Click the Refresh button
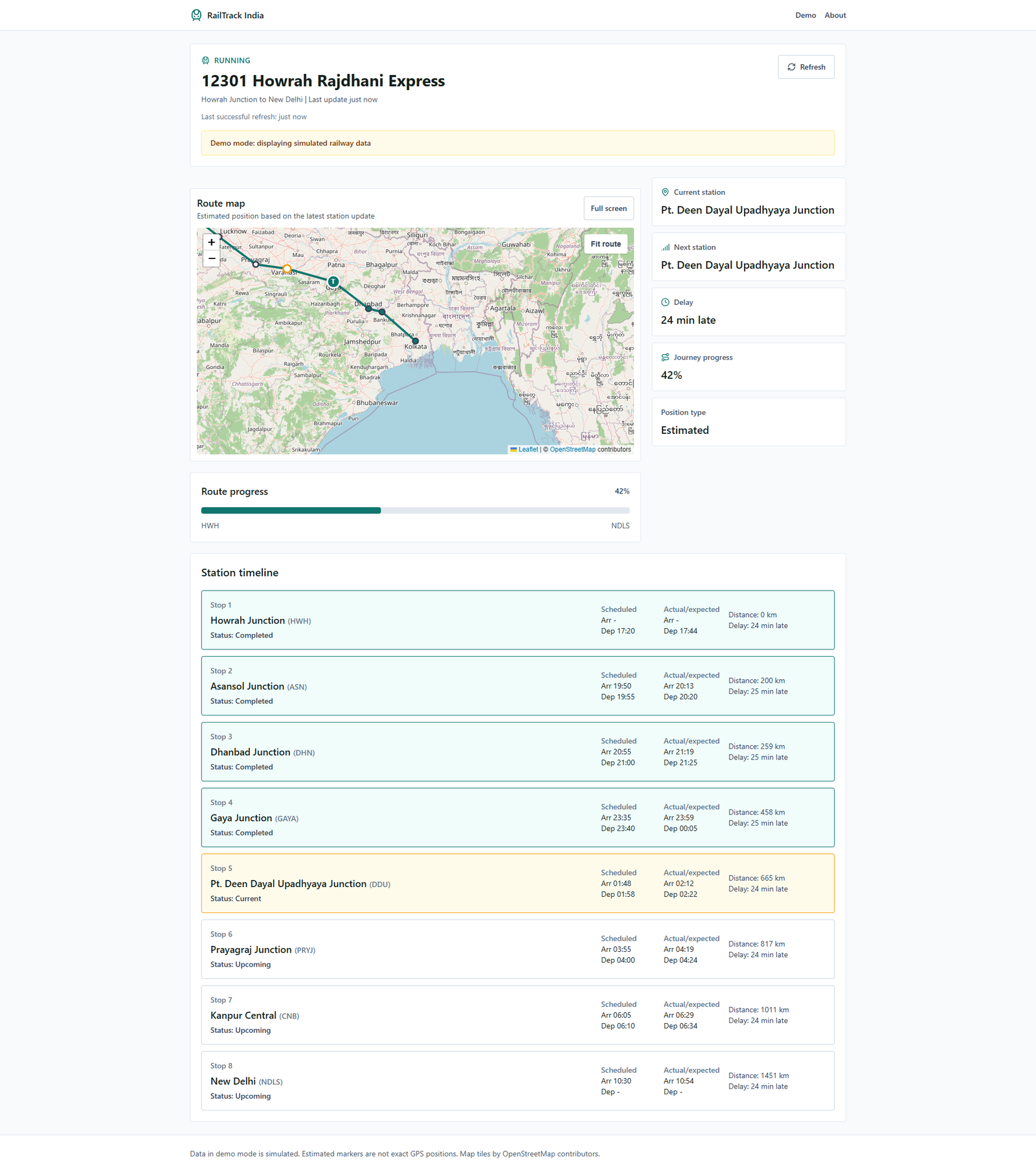The width and height of the screenshot is (1036, 1172). point(806,67)
